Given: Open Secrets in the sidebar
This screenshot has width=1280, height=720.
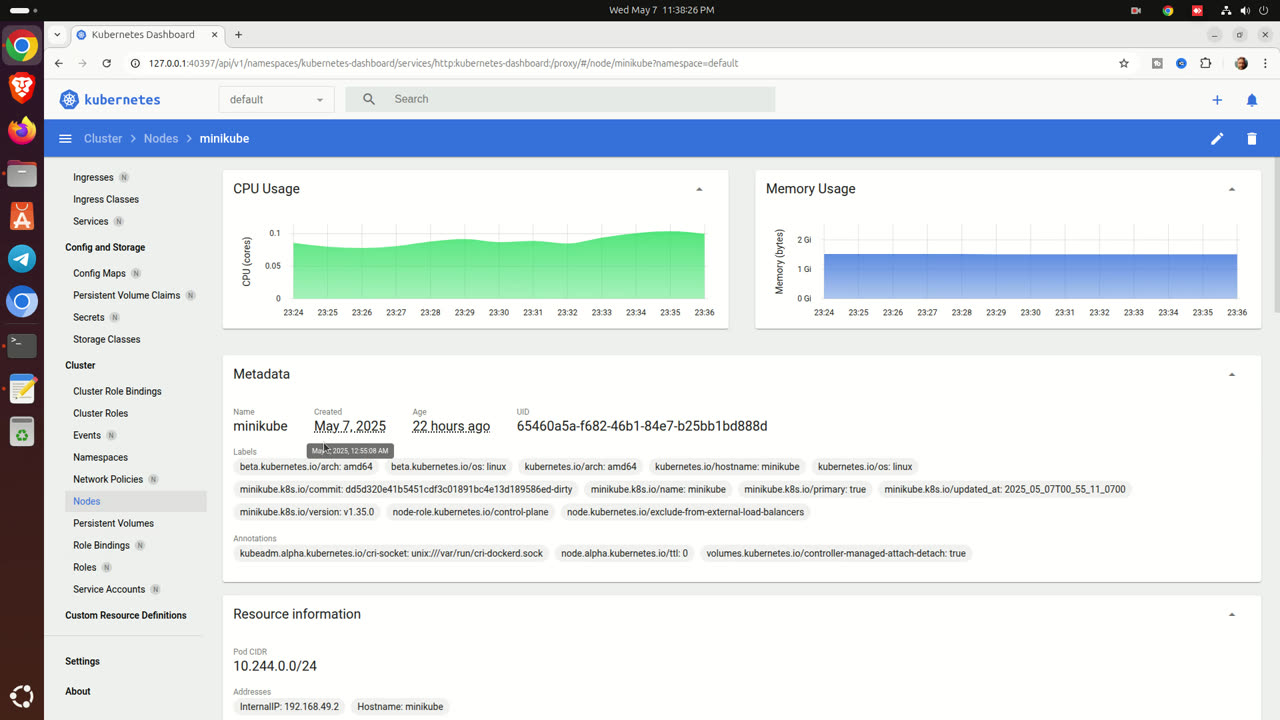Looking at the screenshot, I should [x=88, y=317].
